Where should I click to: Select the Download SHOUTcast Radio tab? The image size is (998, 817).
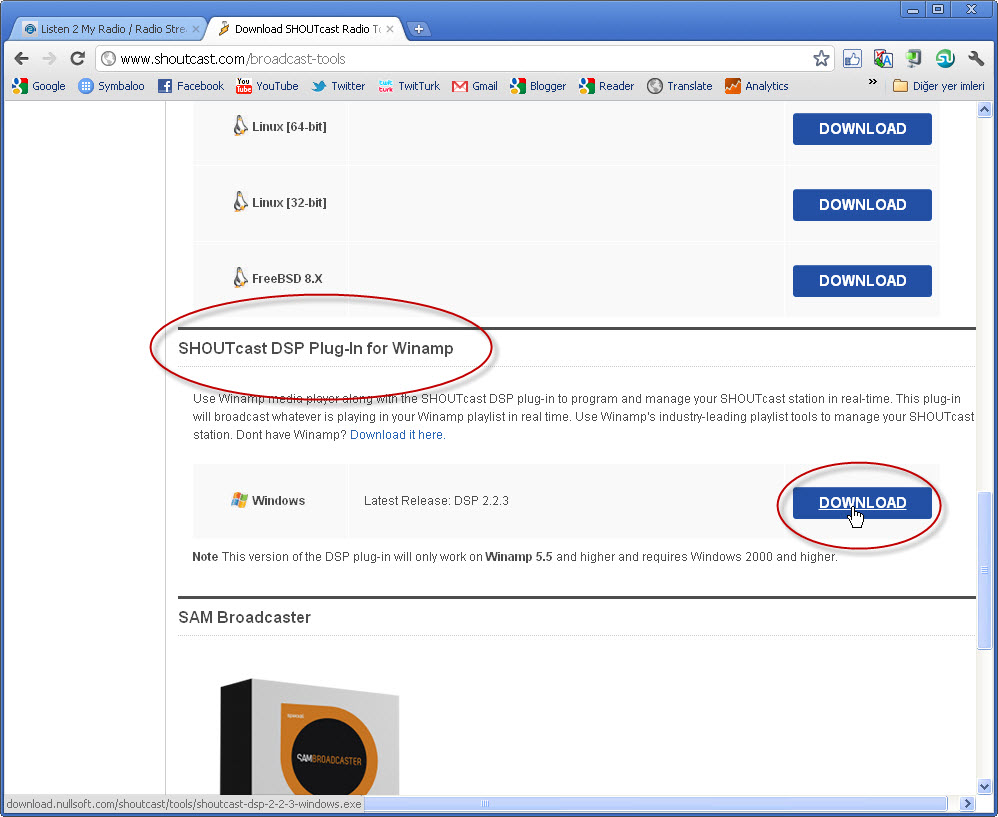(x=306, y=29)
